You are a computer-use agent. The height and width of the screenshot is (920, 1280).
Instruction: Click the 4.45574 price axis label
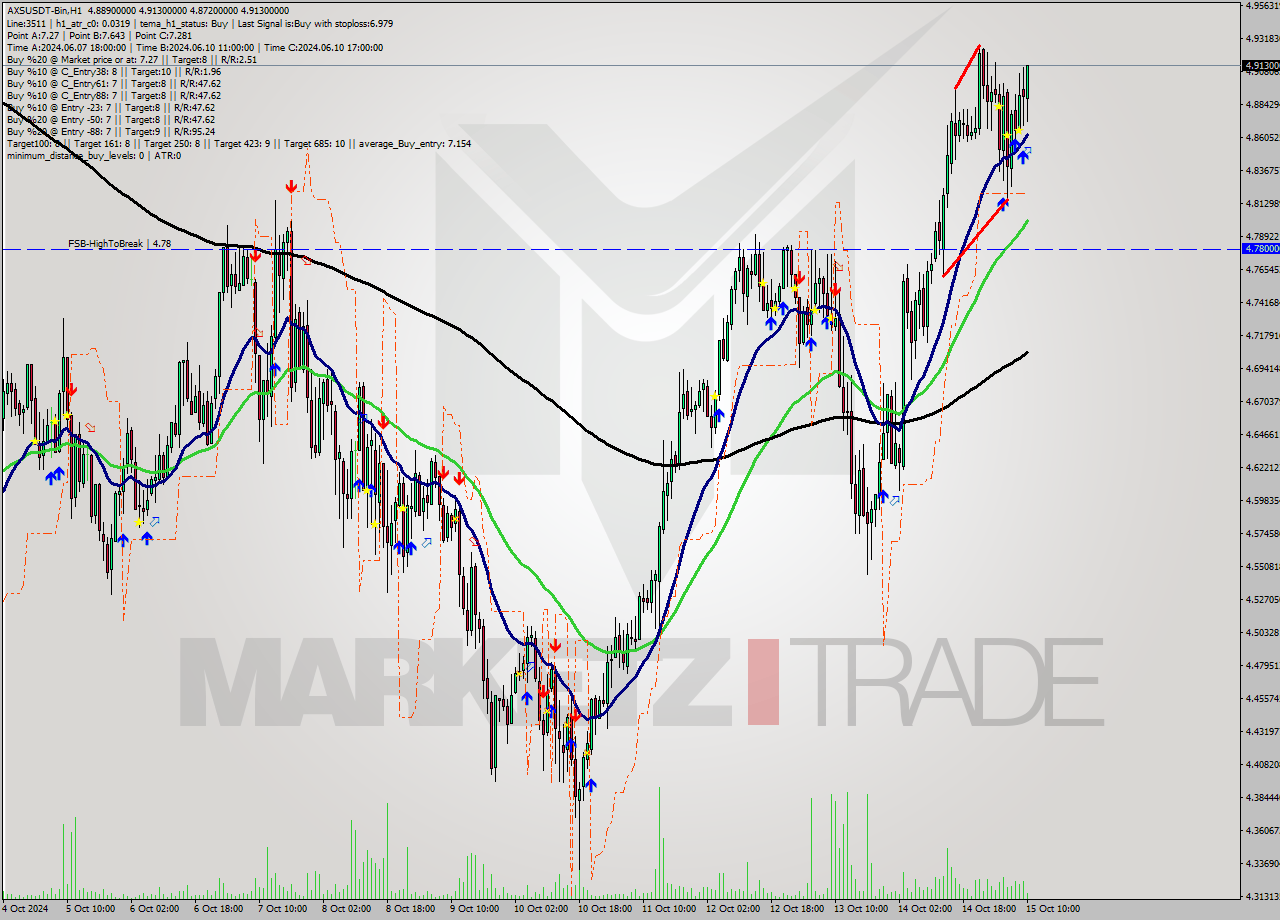[1261, 698]
